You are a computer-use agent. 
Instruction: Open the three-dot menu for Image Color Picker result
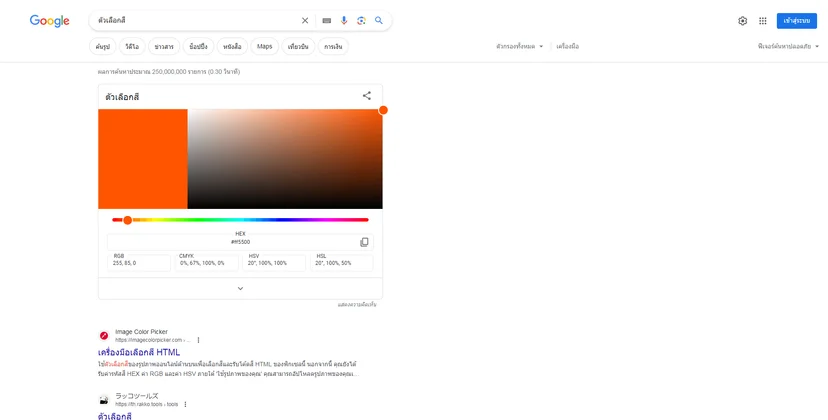[199, 340]
